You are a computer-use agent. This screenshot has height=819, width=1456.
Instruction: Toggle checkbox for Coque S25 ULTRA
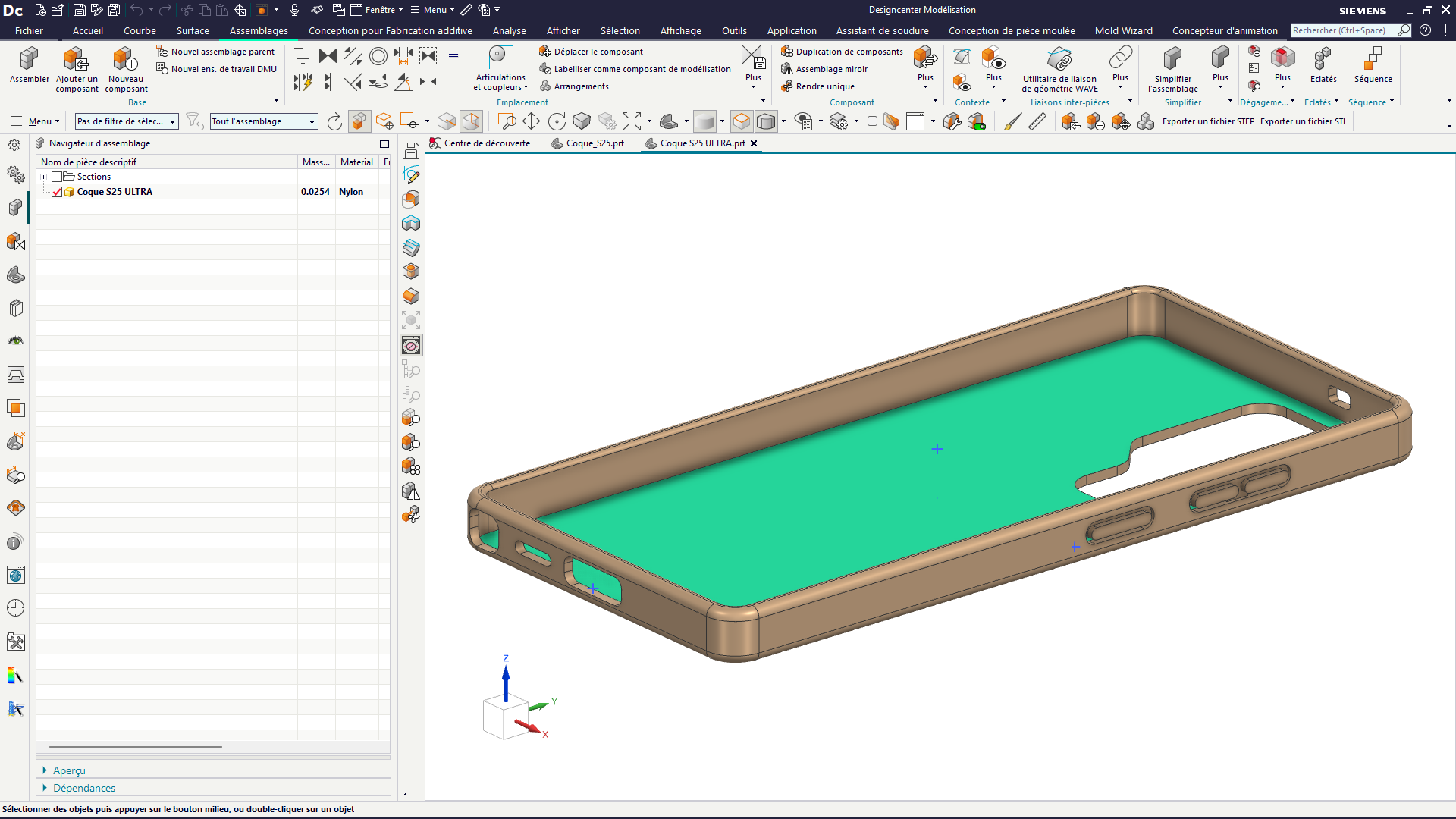coord(57,192)
